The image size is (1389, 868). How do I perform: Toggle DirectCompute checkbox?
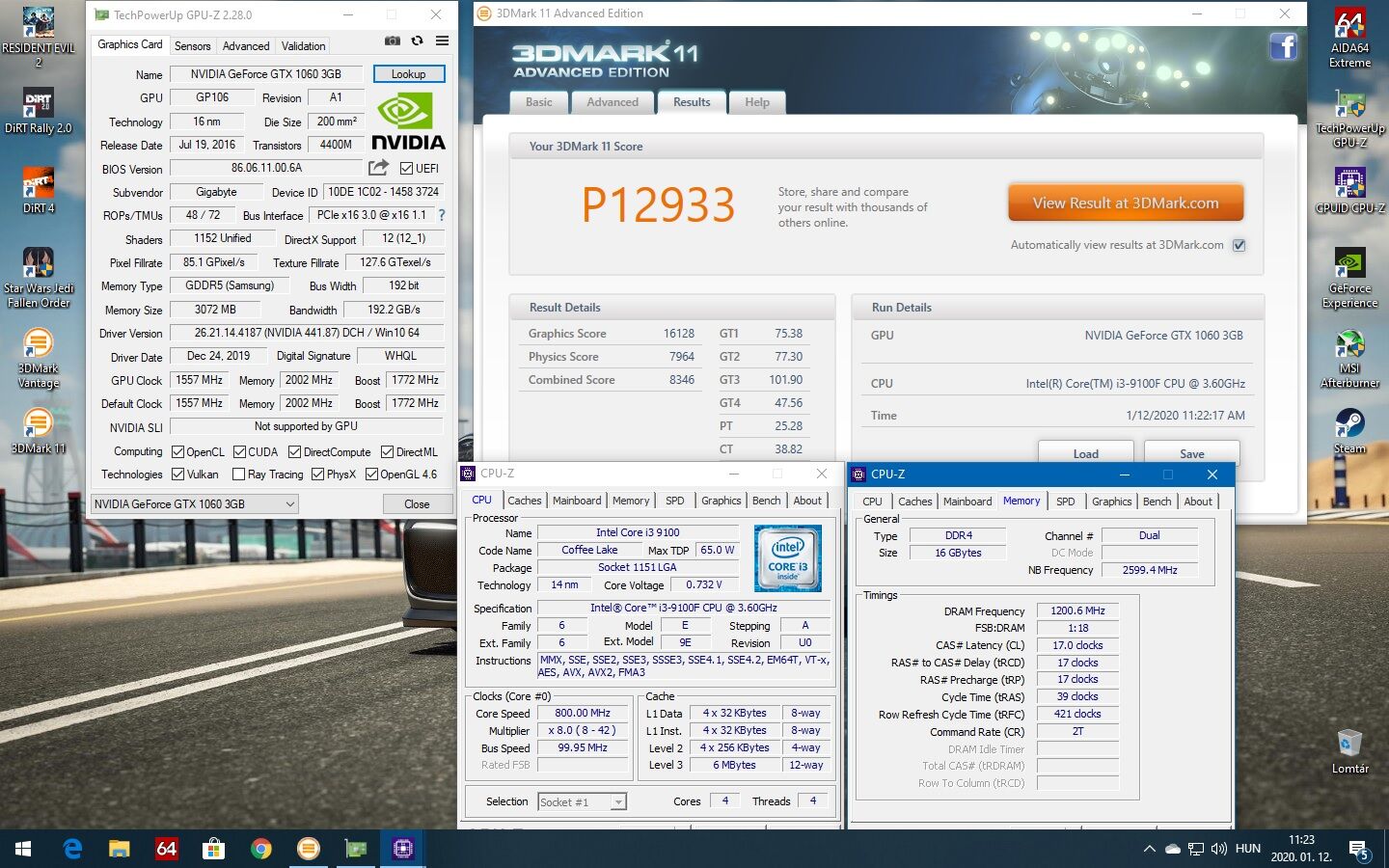click(x=295, y=451)
